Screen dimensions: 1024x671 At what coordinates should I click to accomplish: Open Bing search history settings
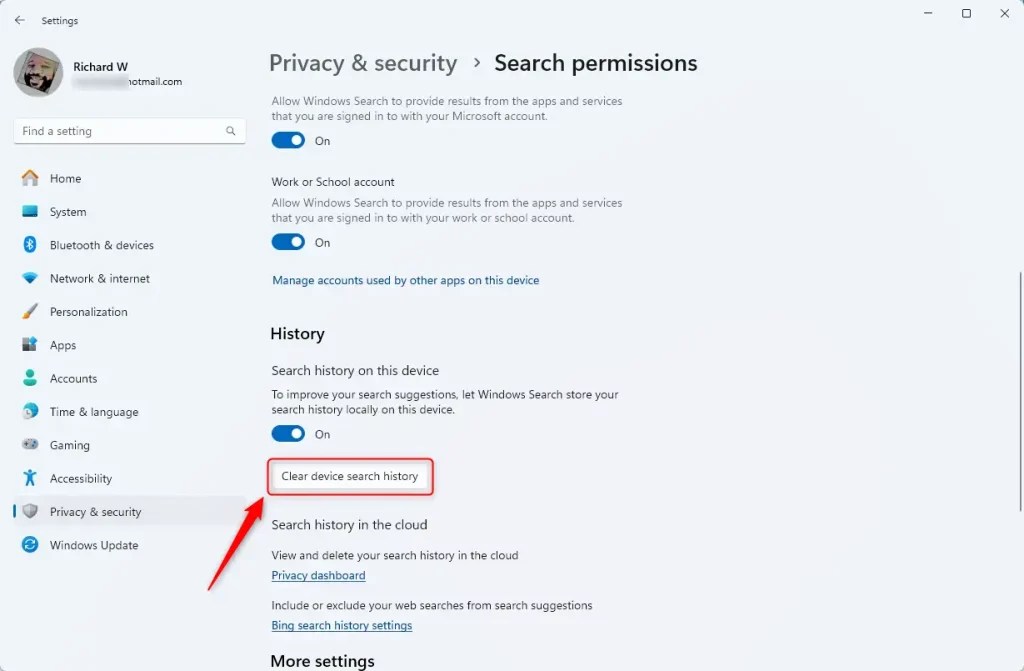(341, 625)
